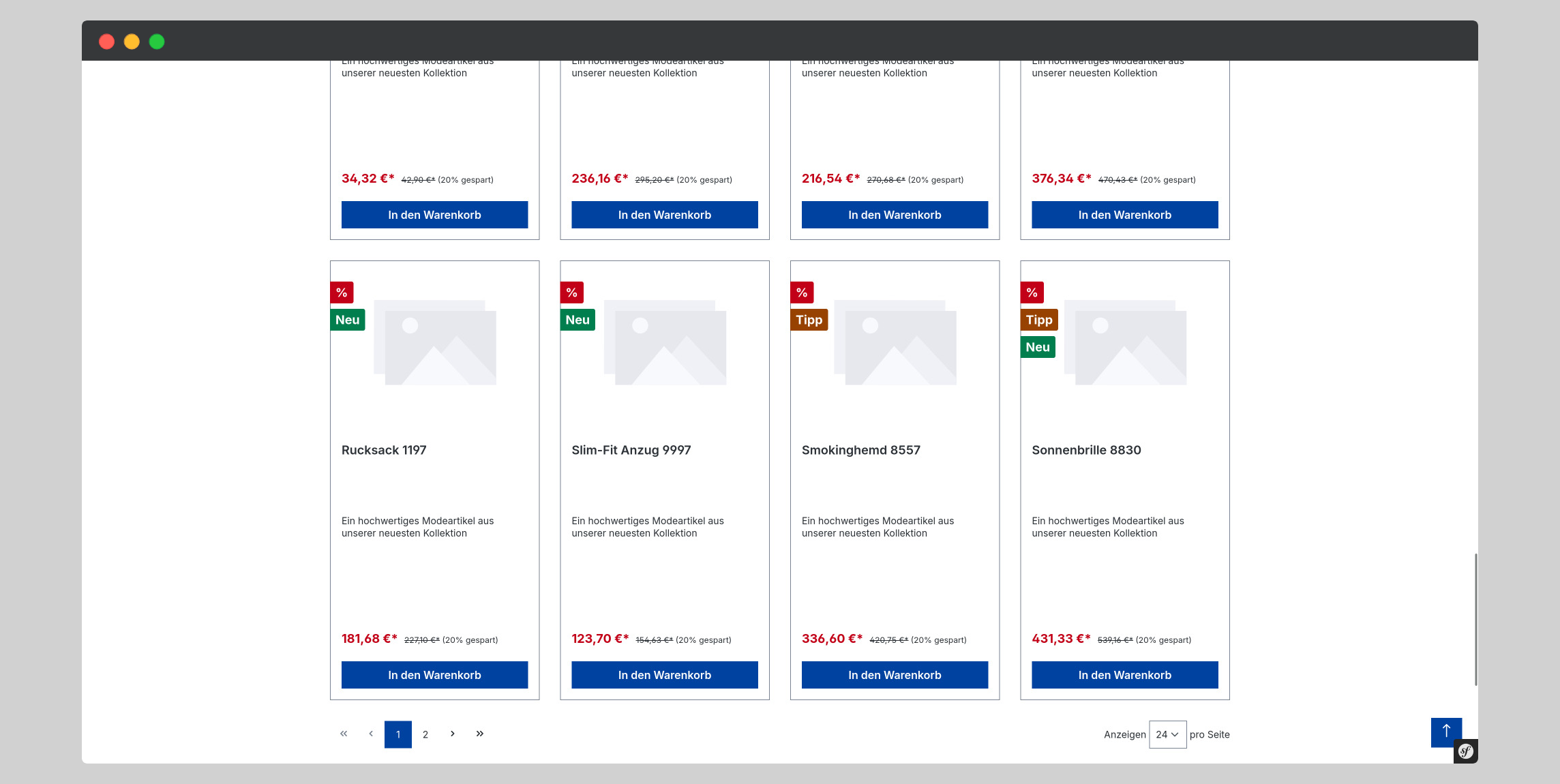Add the 236,16 € product to cart
Screen dimensions: 1560x784
(x=665, y=215)
